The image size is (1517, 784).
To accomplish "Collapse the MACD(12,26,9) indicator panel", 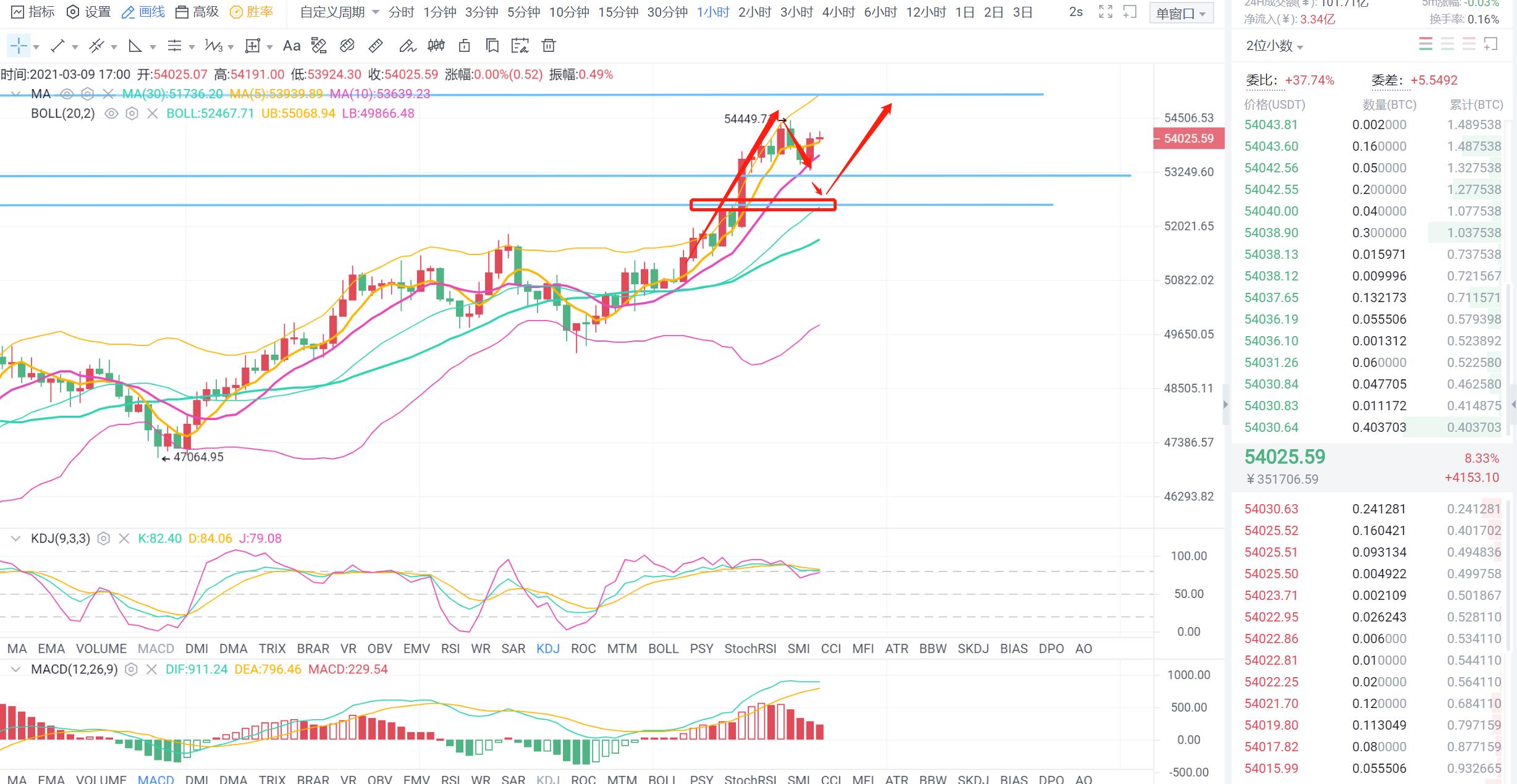I will (16, 669).
